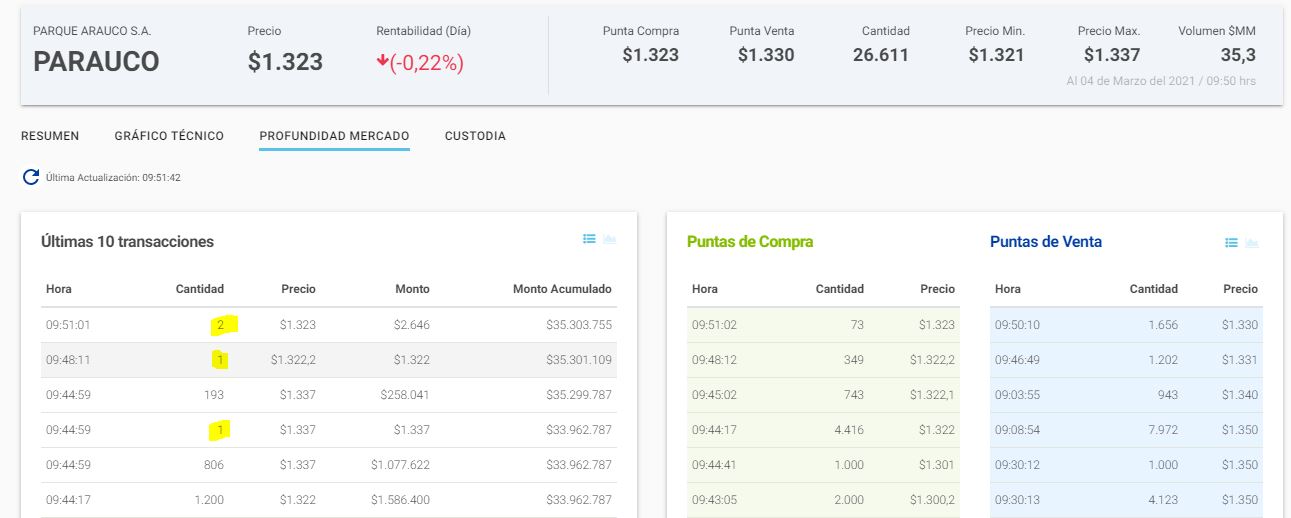1291x518 pixels.
Task: Click Precio header in Puntas de Venta table
Action: pyautogui.click(x=1240, y=289)
